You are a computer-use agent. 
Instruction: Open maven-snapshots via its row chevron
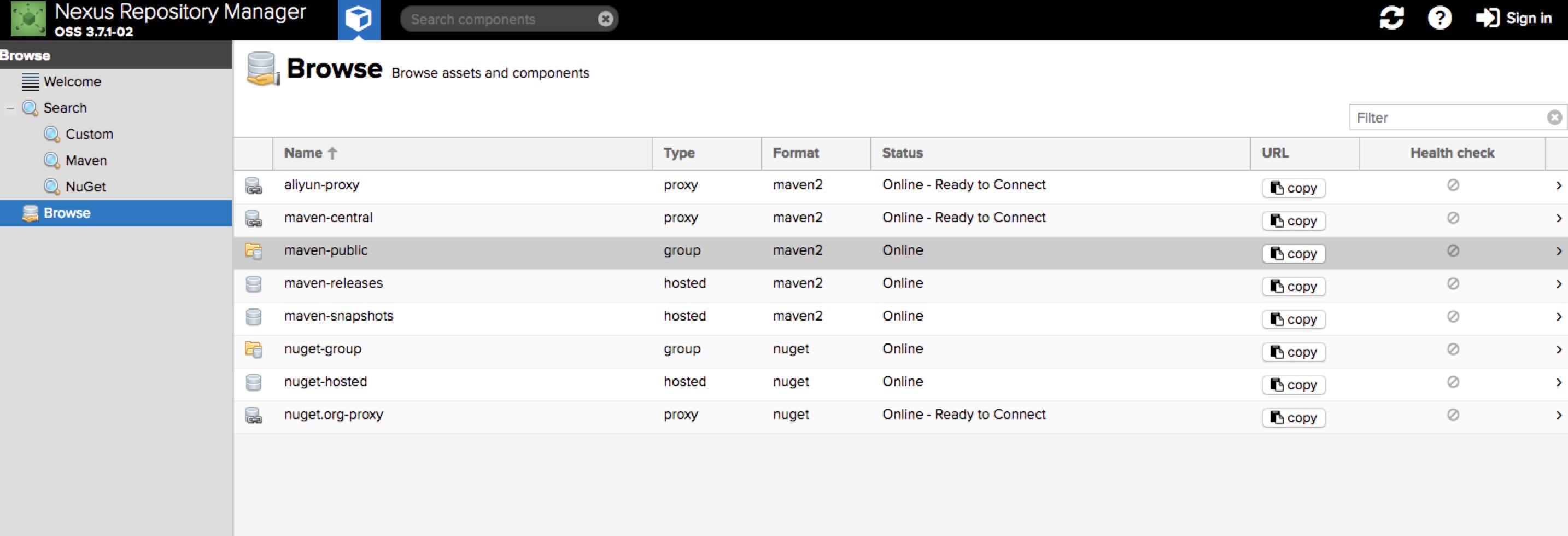[1558, 317]
